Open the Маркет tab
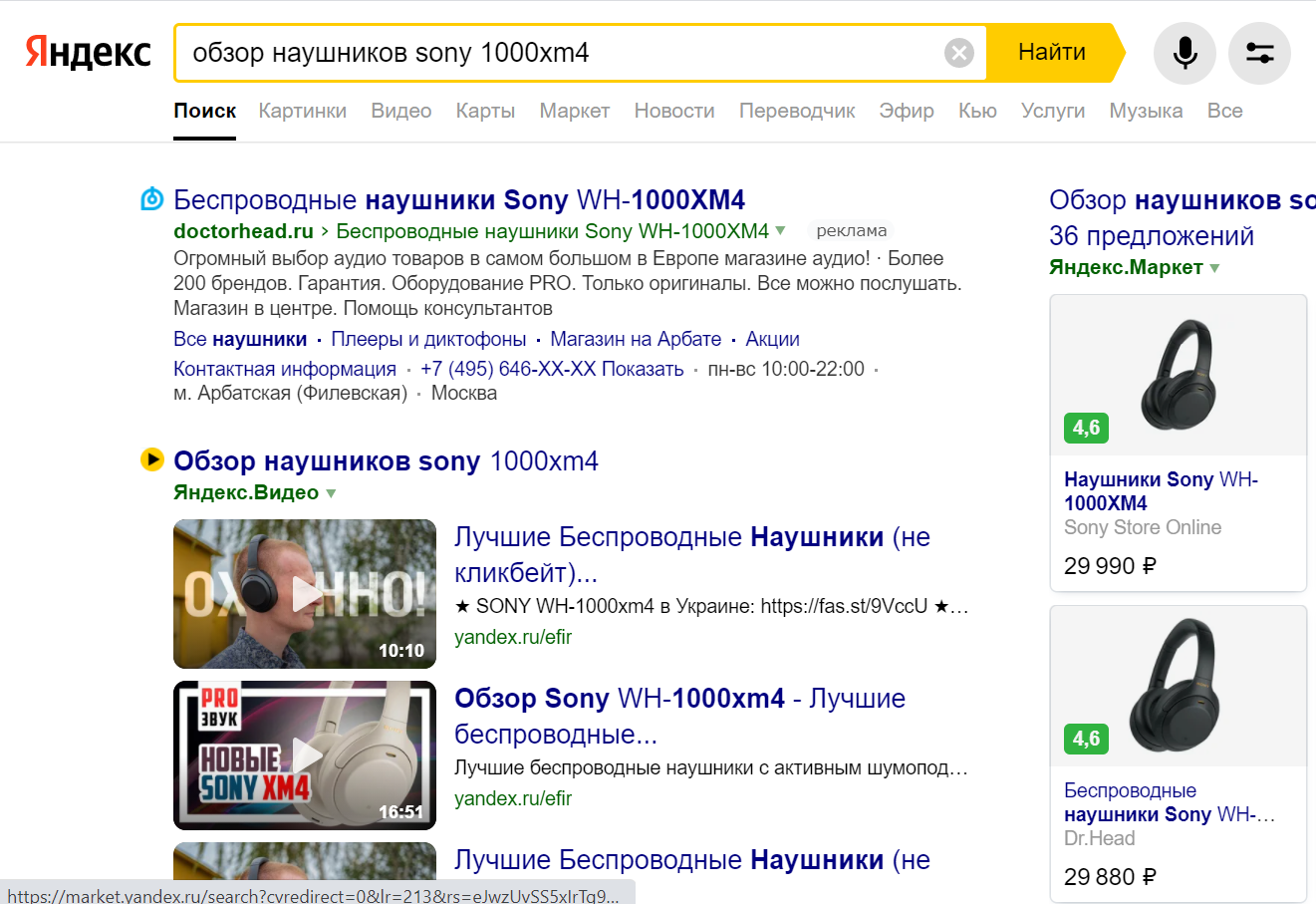Image resolution: width=1316 pixels, height=904 pixels. [x=575, y=111]
